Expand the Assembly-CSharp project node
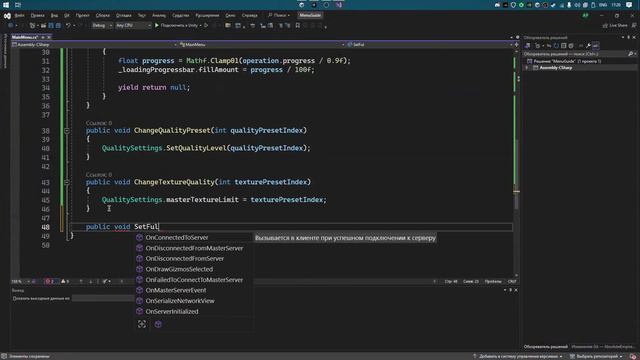 (527, 68)
